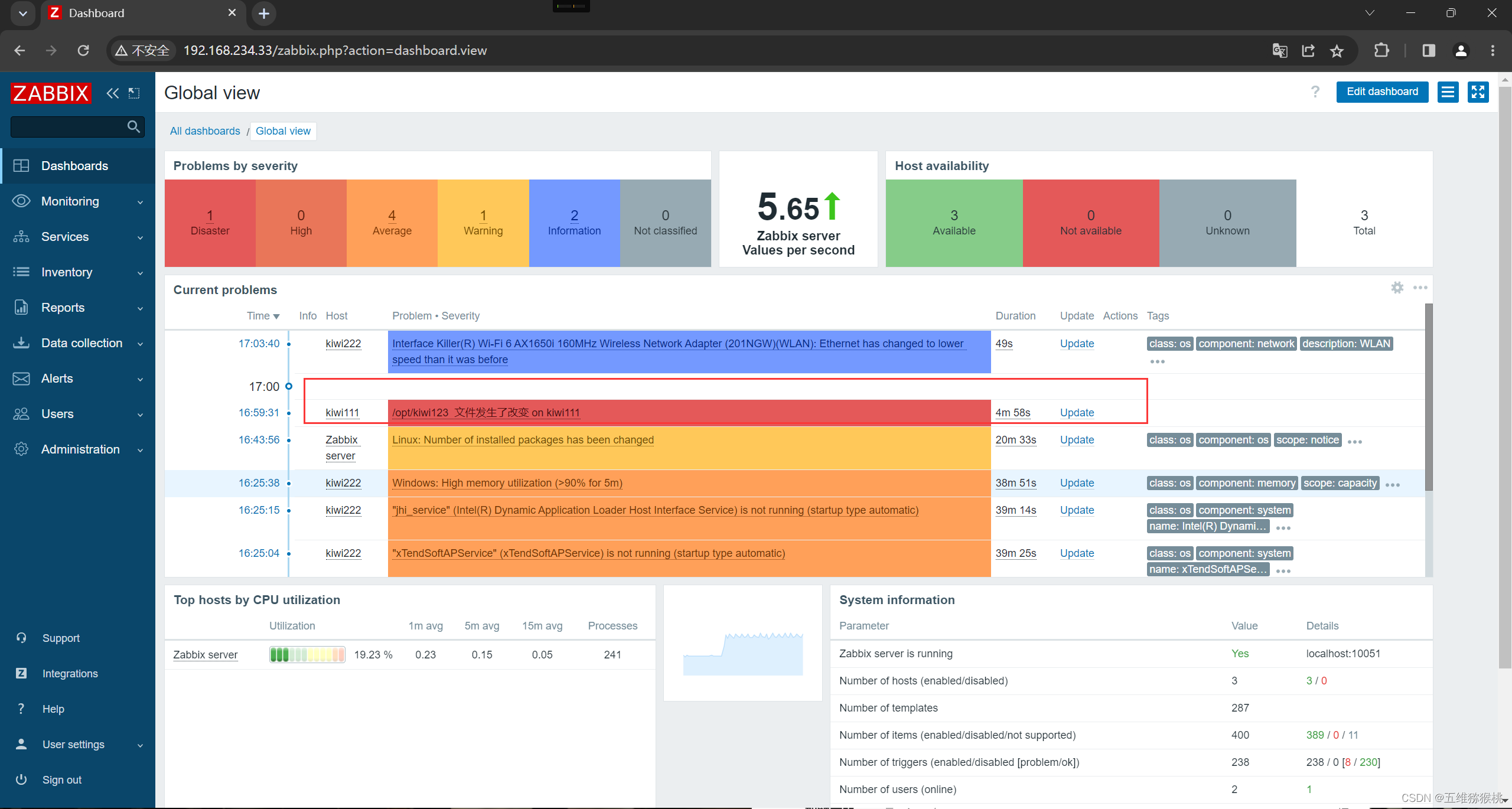Viewport: 1512px width, 809px height.
Task: Open Dashboards from the sidebar
Action: (77, 166)
